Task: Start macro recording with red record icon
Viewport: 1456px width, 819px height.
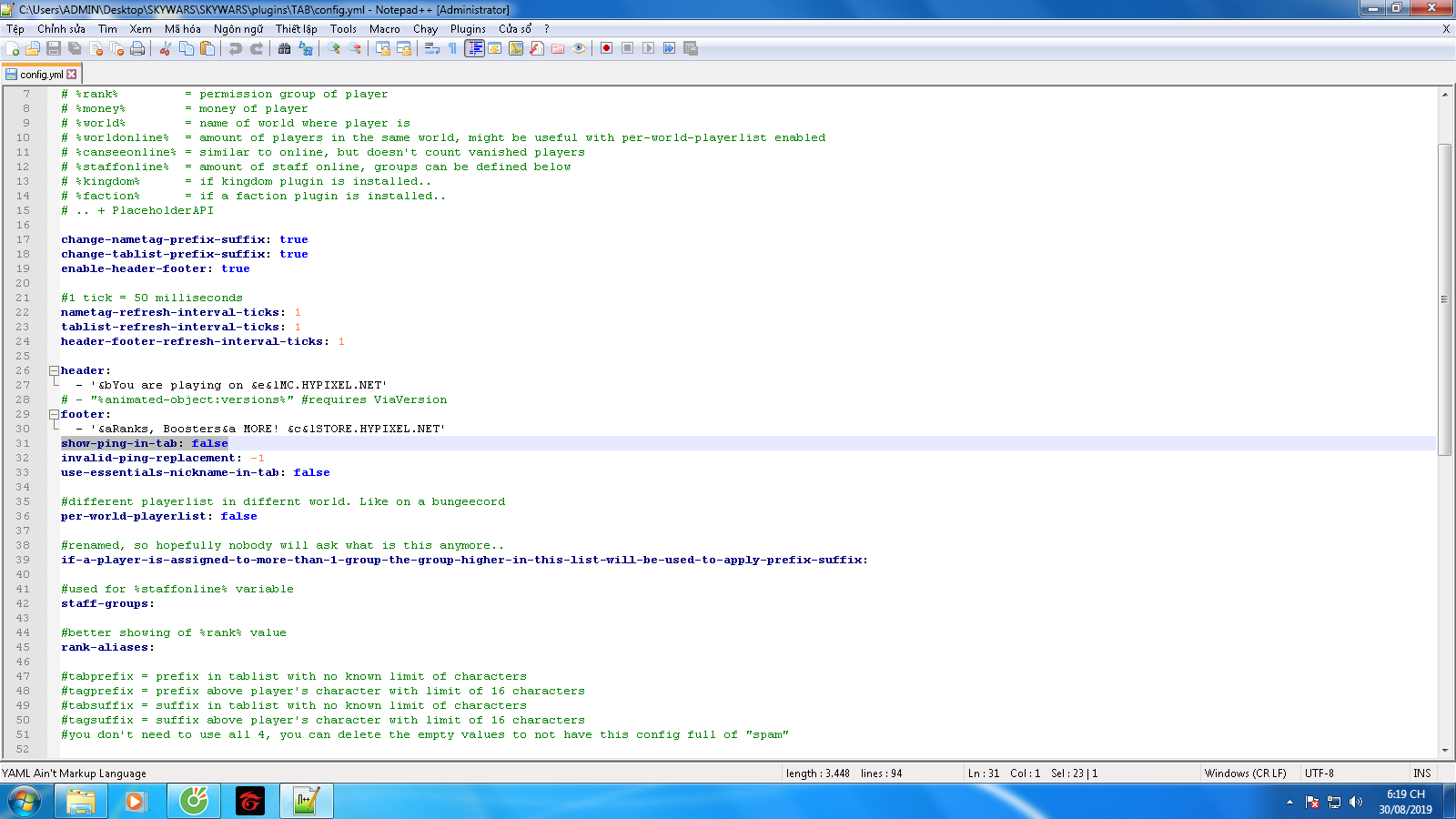Action: tap(606, 48)
